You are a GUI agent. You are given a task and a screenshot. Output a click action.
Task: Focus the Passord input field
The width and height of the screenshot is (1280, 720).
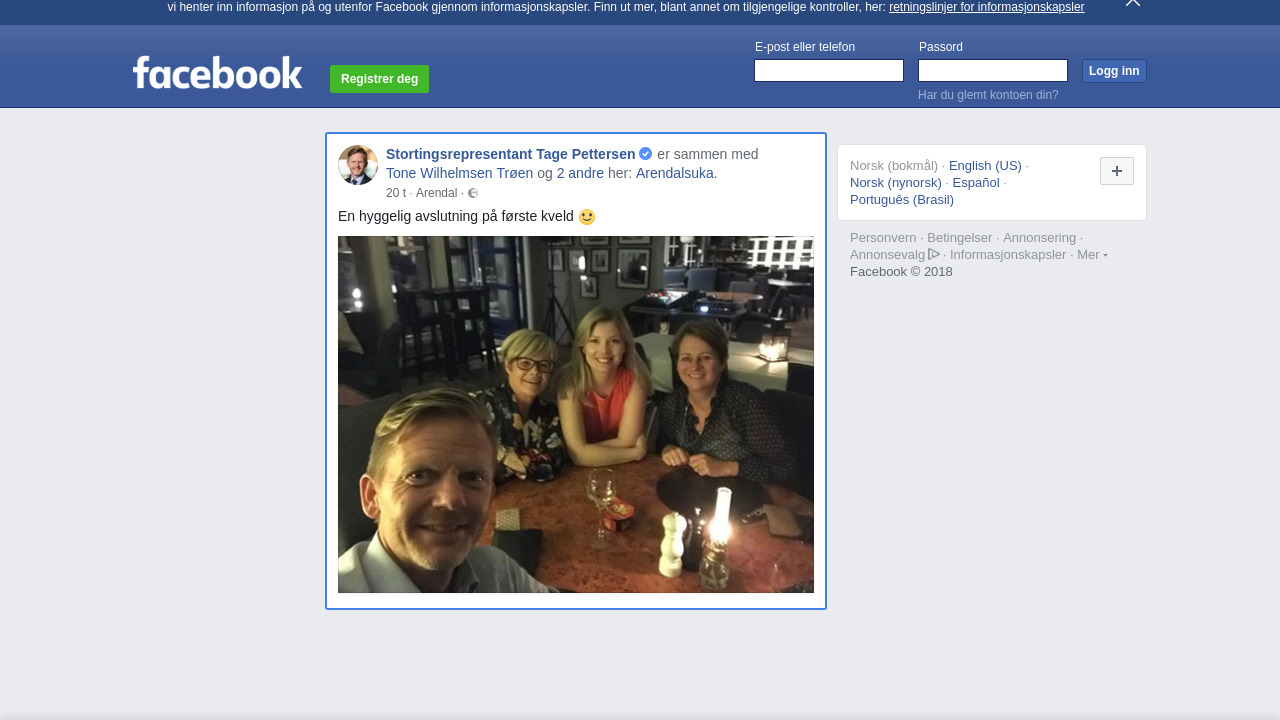click(993, 71)
